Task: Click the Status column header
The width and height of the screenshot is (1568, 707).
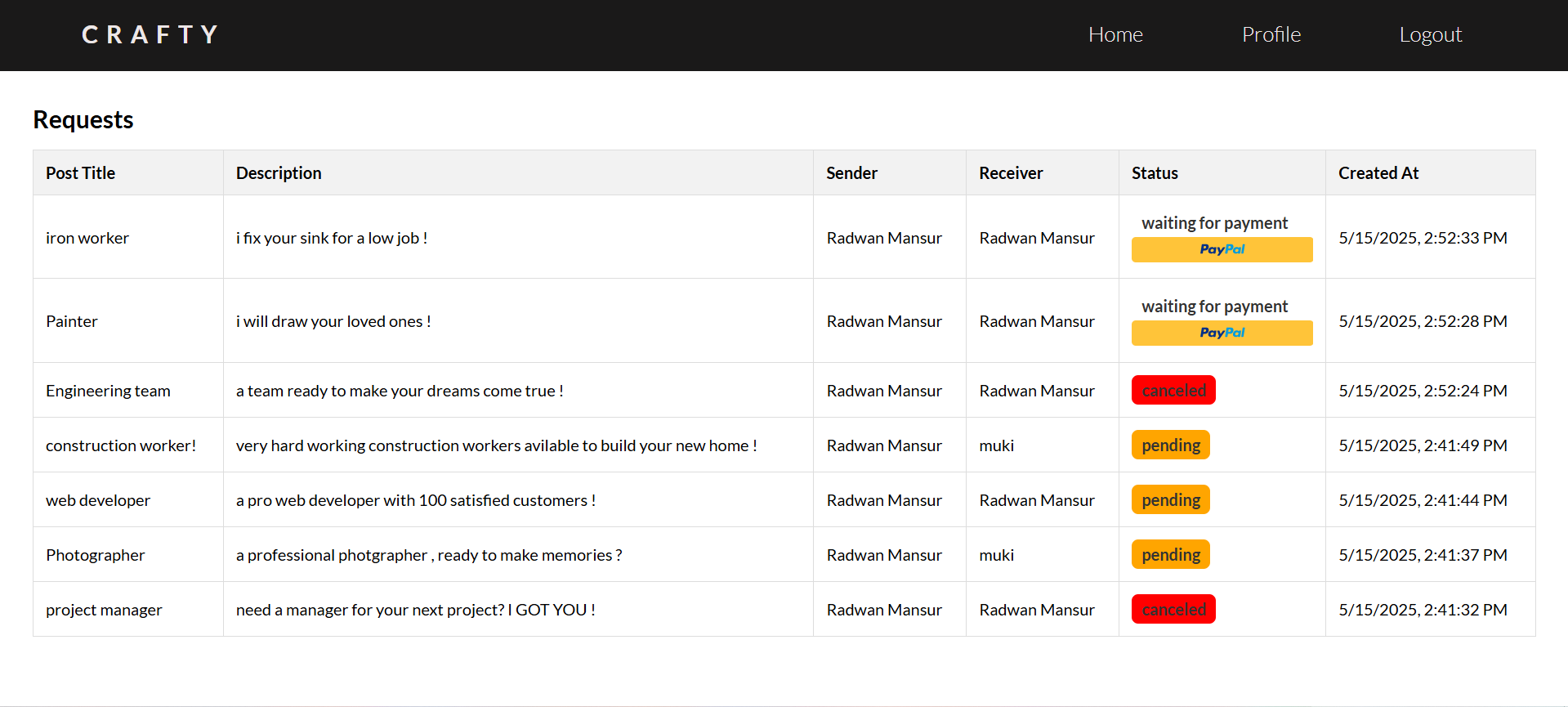Action: point(1155,173)
